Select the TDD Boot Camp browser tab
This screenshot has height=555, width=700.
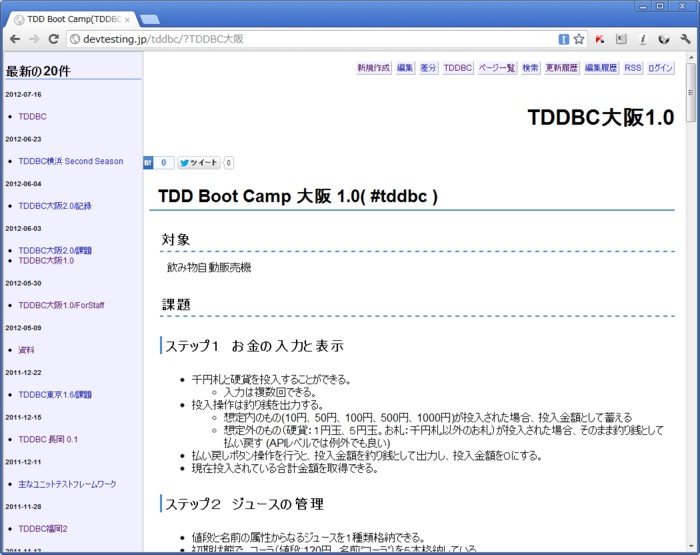[74, 19]
